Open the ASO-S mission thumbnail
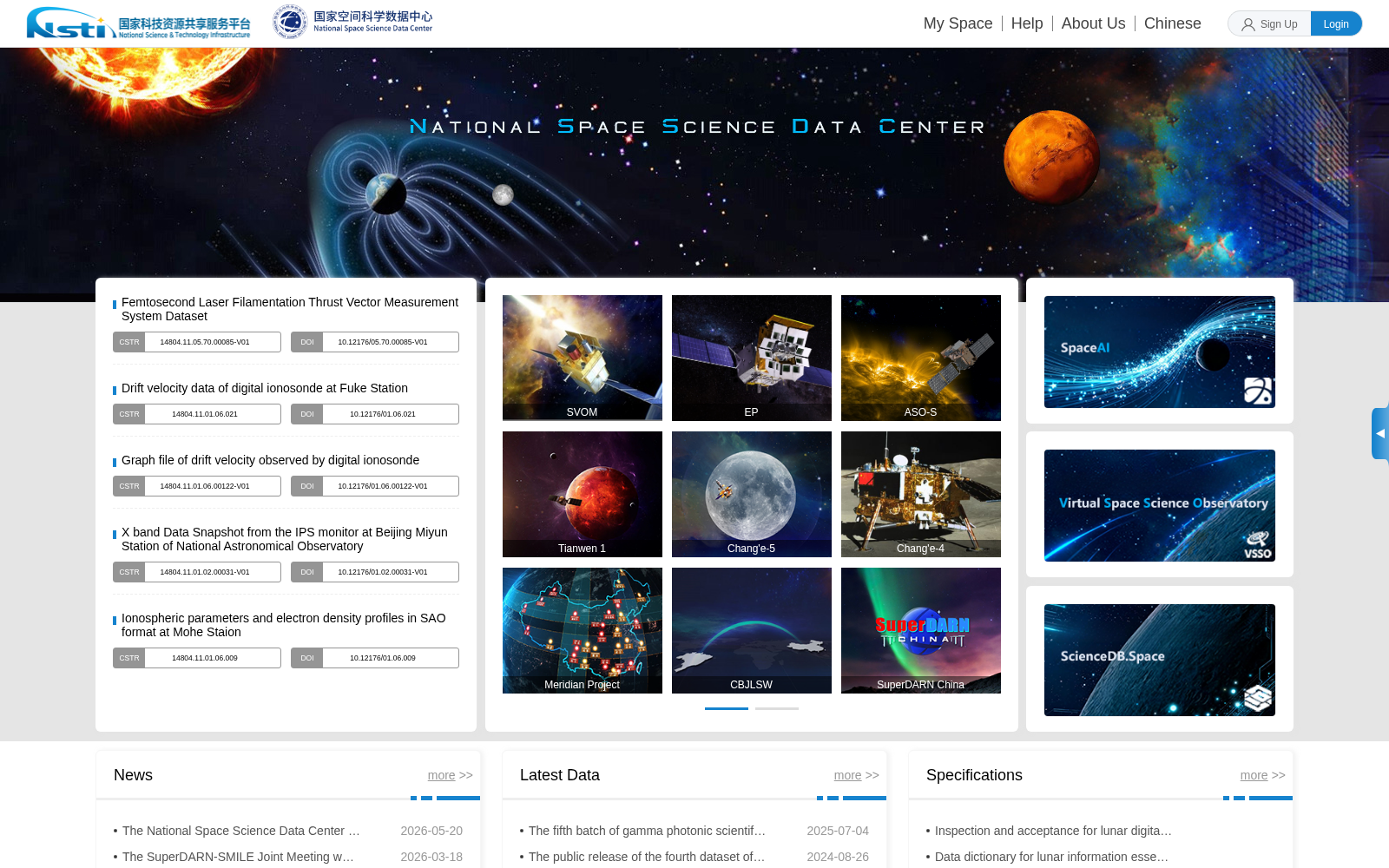The height and width of the screenshot is (868, 1389). point(921,358)
